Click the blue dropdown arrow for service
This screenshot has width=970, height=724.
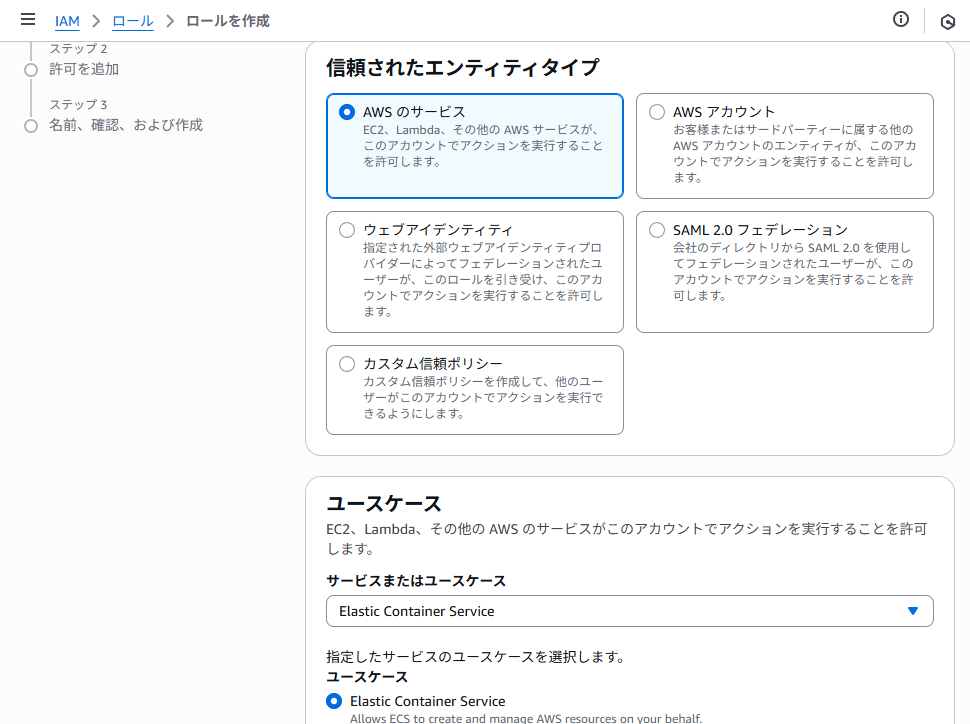tap(912, 611)
